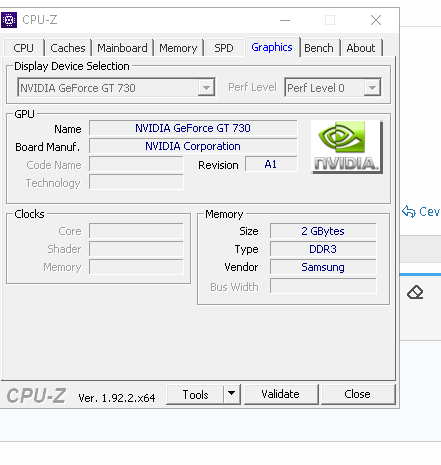Go to the About tab
The height and width of the screenshot is (465, 441).
(361, 48)
